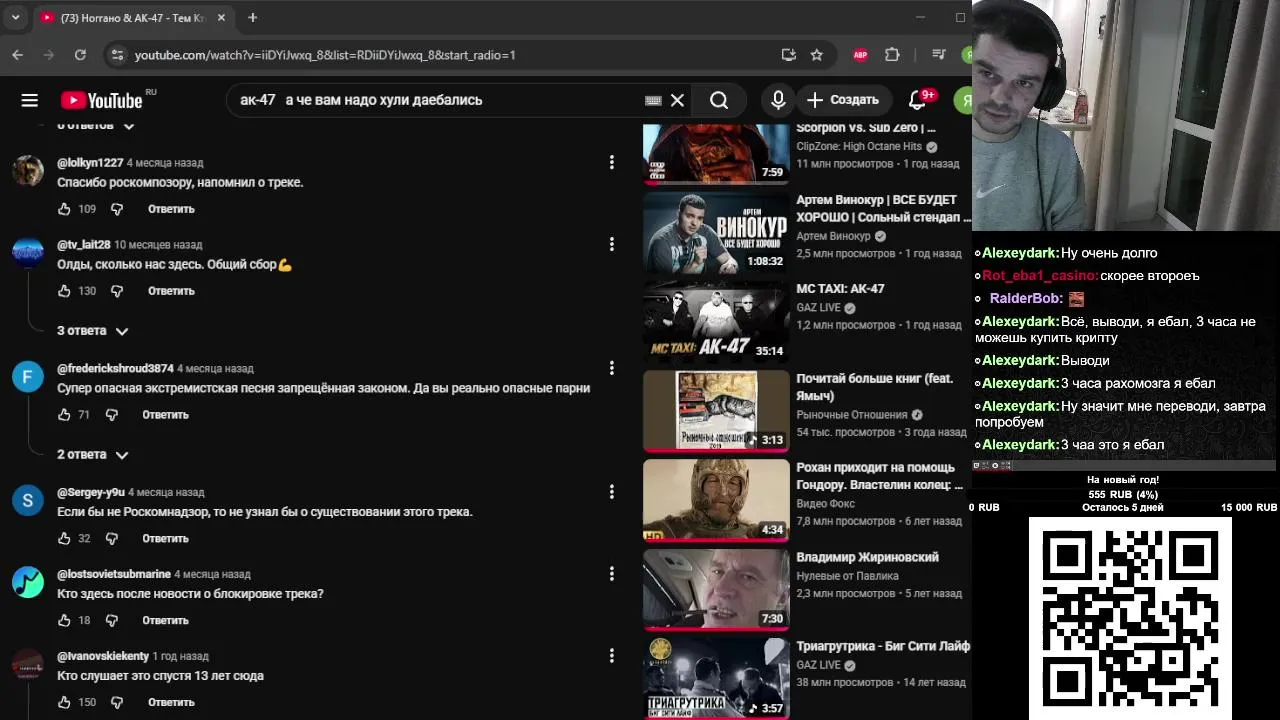Screen dimensions: 1280x720
Task: Reply to the @tv_lait28 comment
Action: [171, 291]
